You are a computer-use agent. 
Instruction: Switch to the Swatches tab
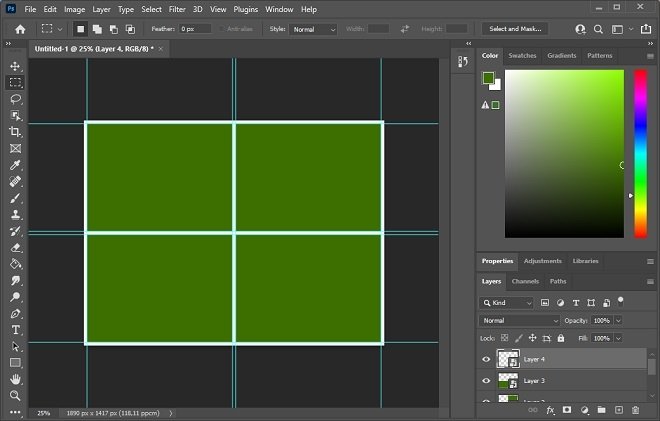pos(522,56)
